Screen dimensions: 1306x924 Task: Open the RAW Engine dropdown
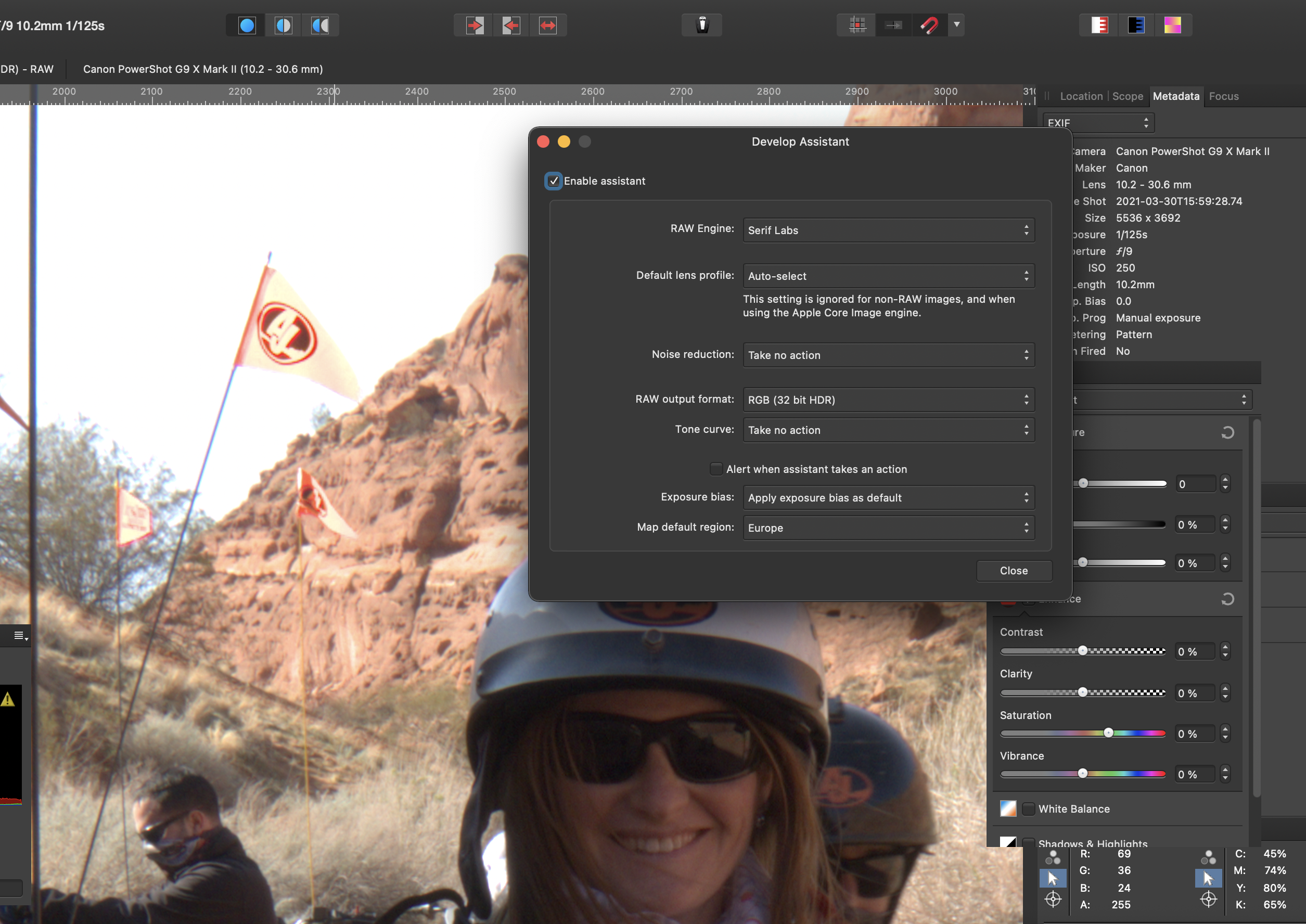(888, 230)
